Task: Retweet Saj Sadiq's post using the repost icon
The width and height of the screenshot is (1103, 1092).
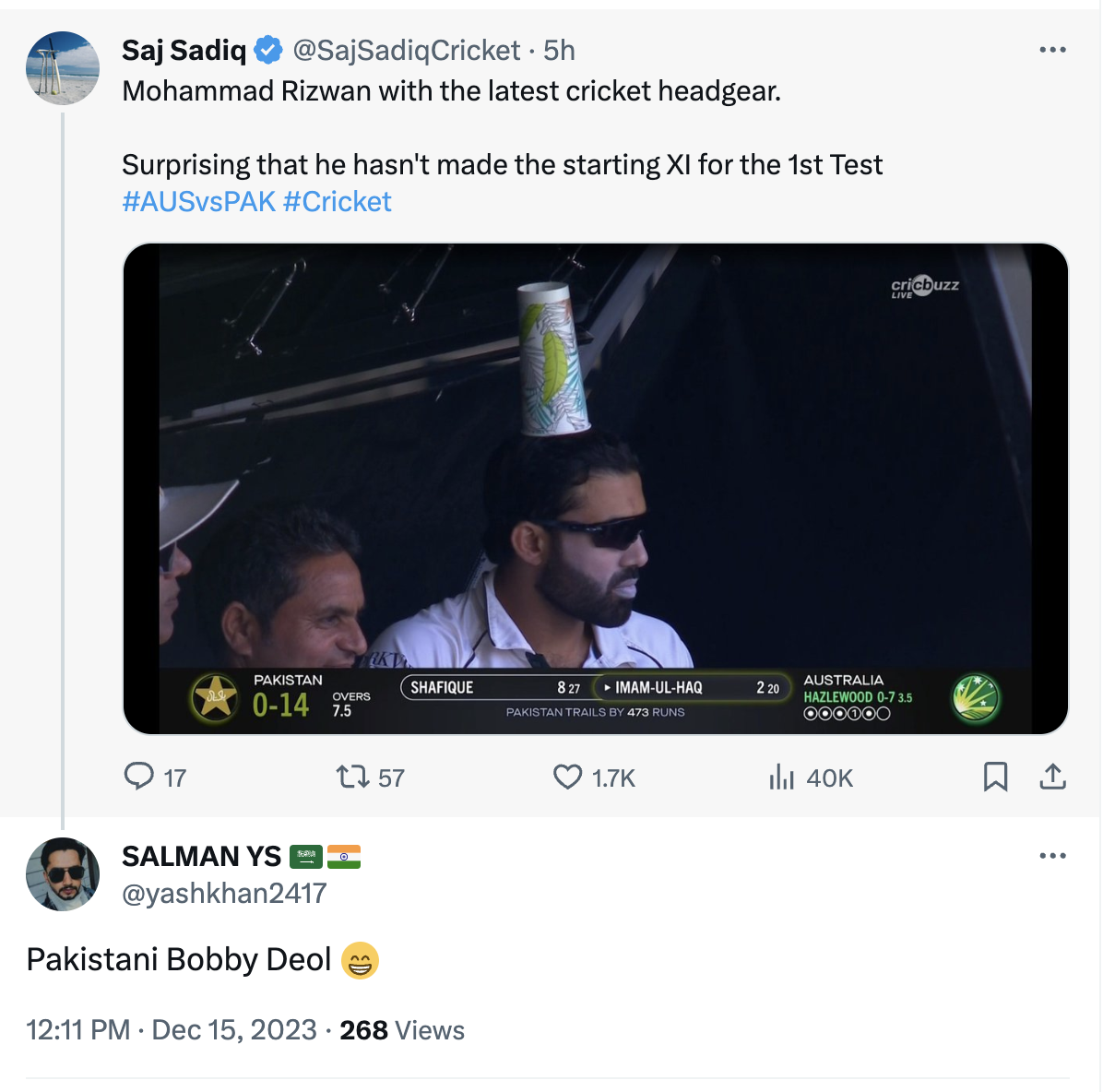Action: pos(352,777)
